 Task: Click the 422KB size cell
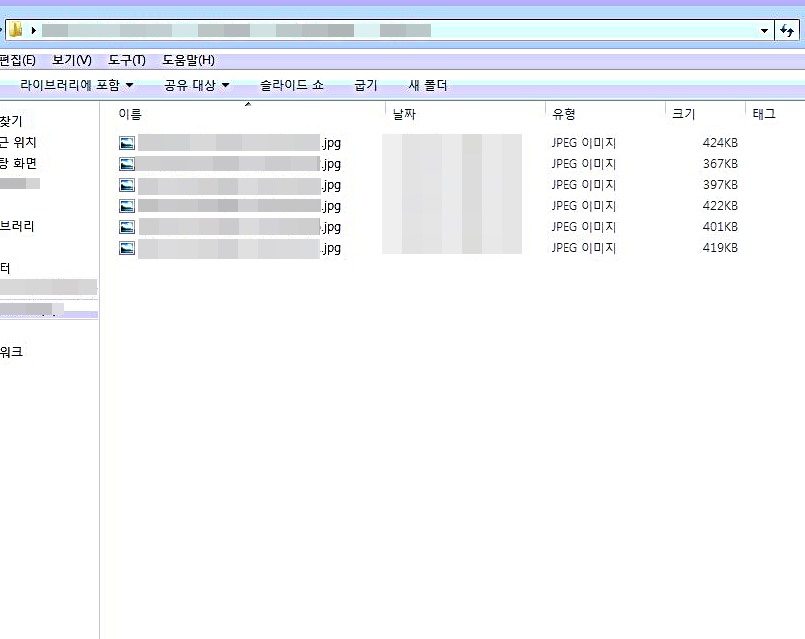tap(720, 206)
